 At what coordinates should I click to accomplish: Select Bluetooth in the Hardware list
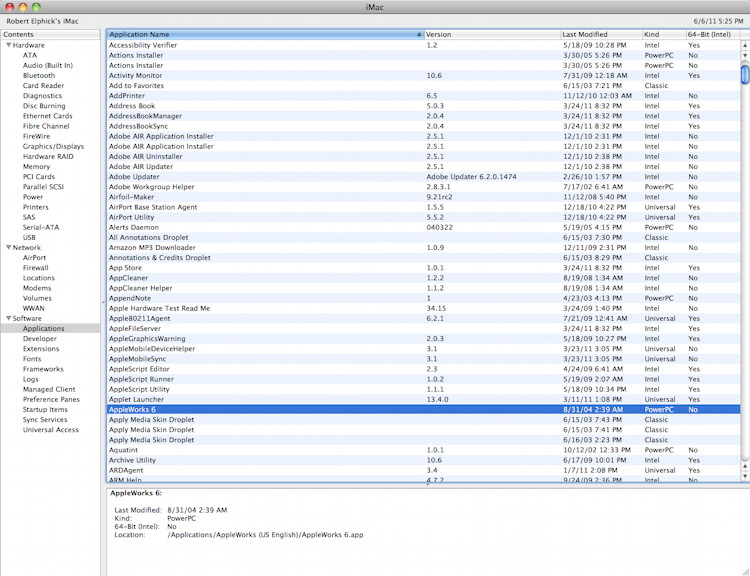[x=39, y=75]
